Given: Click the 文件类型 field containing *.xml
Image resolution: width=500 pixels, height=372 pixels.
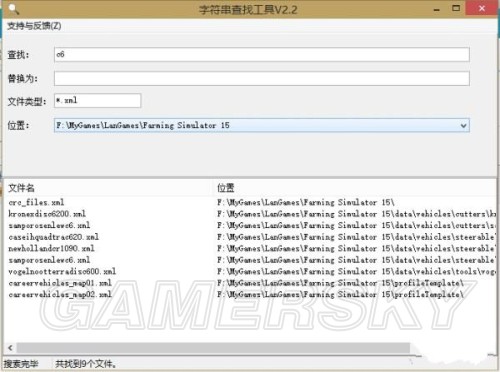Looking at the screenshot, I should pyautogui.click(x=97, y=101).
